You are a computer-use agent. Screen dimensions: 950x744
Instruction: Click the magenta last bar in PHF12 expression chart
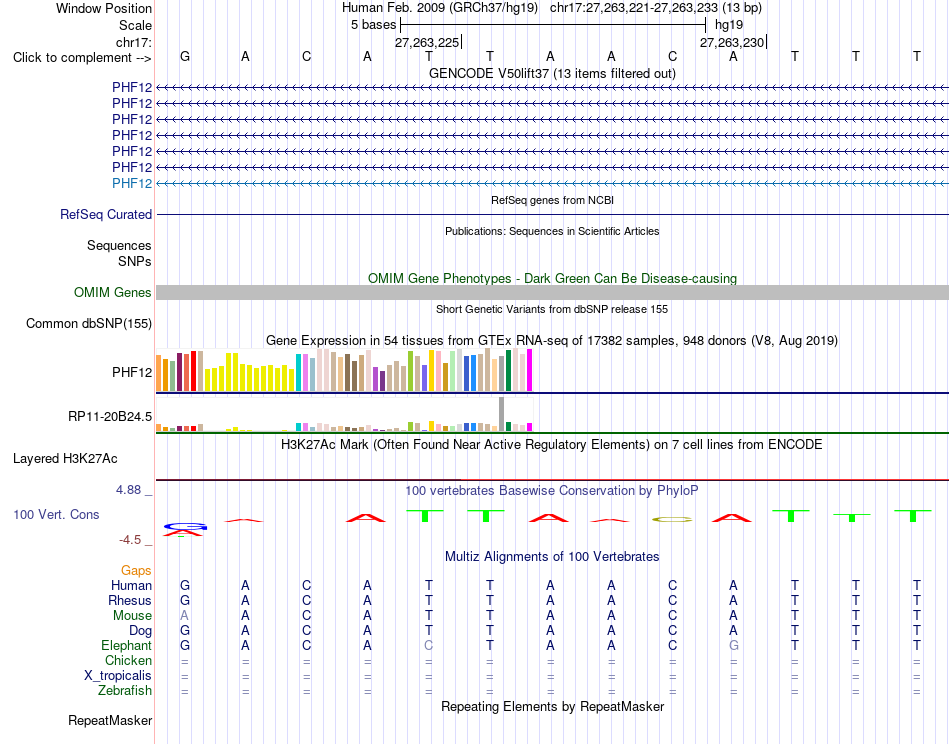tap(530, 370)
